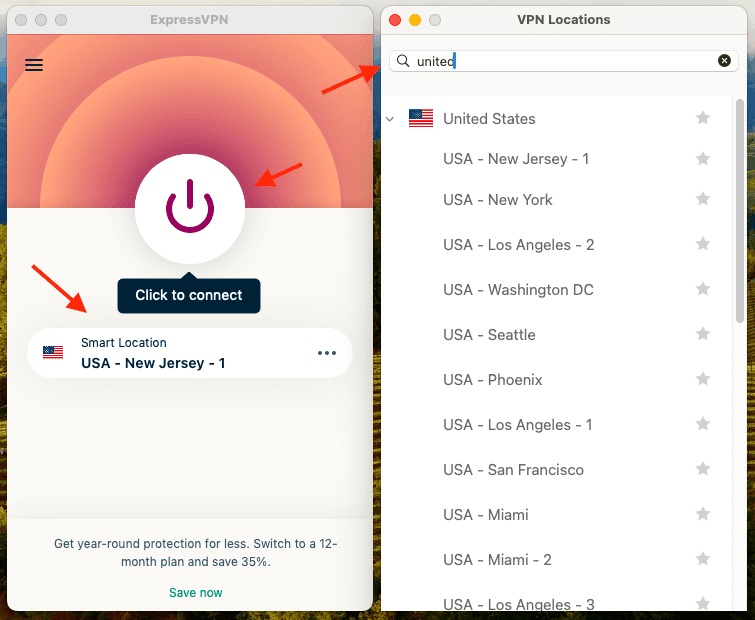Click the VPN Locations search field

tap(563, 61)
